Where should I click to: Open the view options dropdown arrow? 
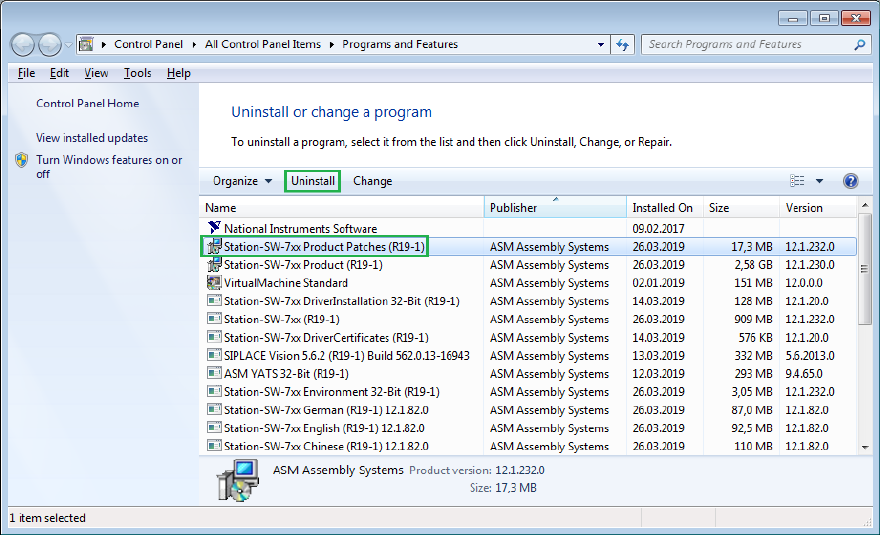[x=819, y=181]
